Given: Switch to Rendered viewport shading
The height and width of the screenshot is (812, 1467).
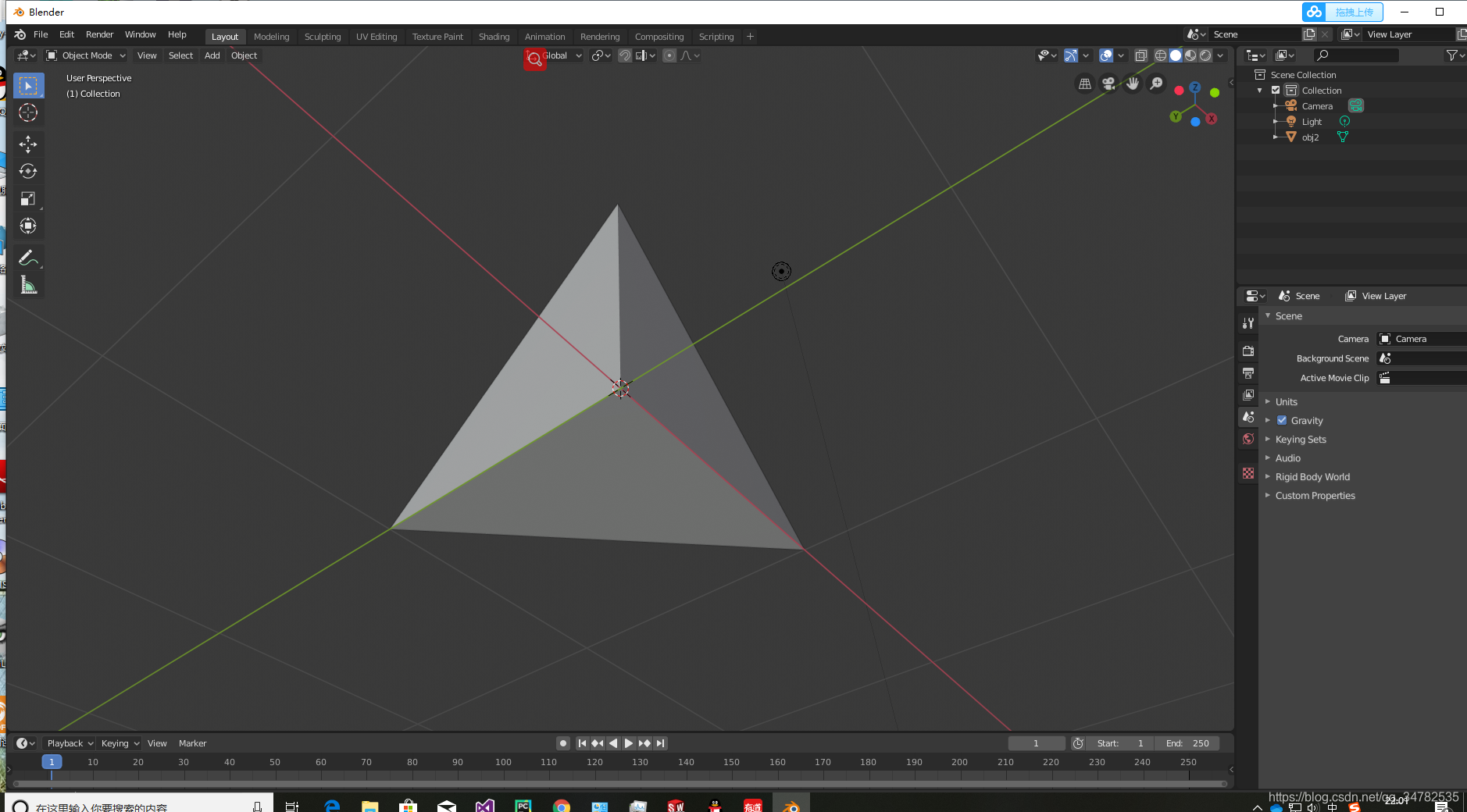Looking at the screenshot, I should click(1205, 55).
